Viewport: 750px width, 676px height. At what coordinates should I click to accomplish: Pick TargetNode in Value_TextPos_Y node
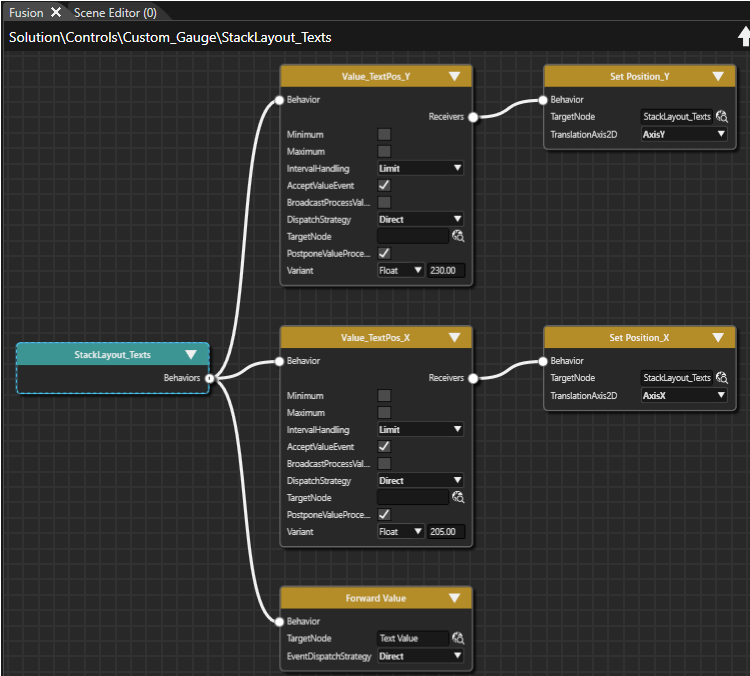(458, 236)
